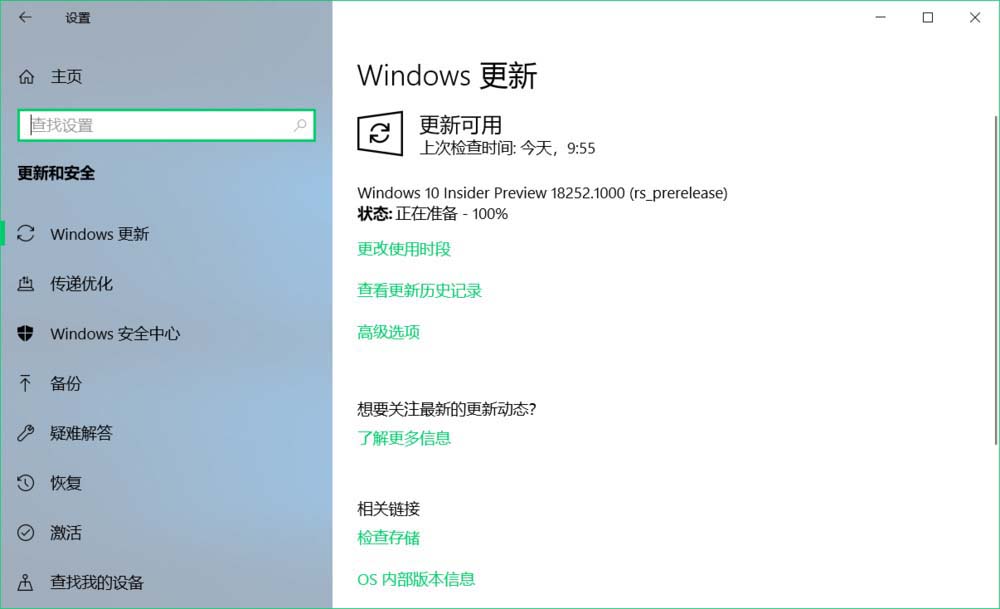The image size is (1000, 609).
Task: Open 激活 activation checkmark icon
Action: click(x=26, y=532)
